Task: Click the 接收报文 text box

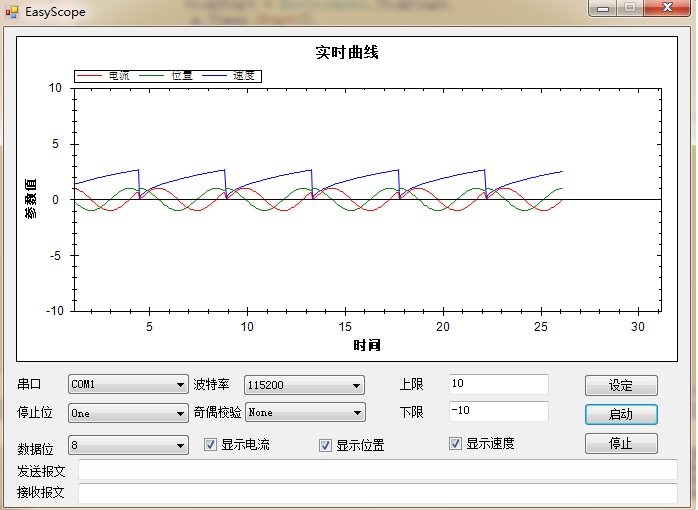Action: pos(377,493)
